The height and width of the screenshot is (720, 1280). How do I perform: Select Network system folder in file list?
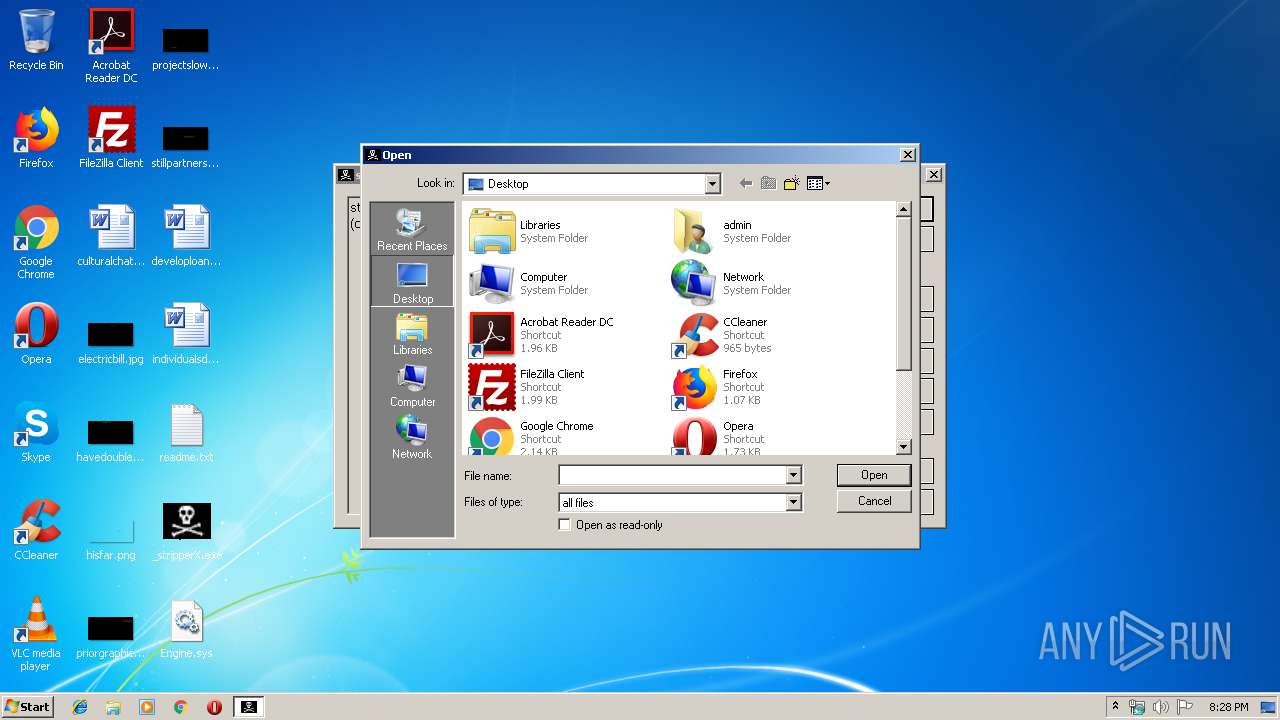732,283
